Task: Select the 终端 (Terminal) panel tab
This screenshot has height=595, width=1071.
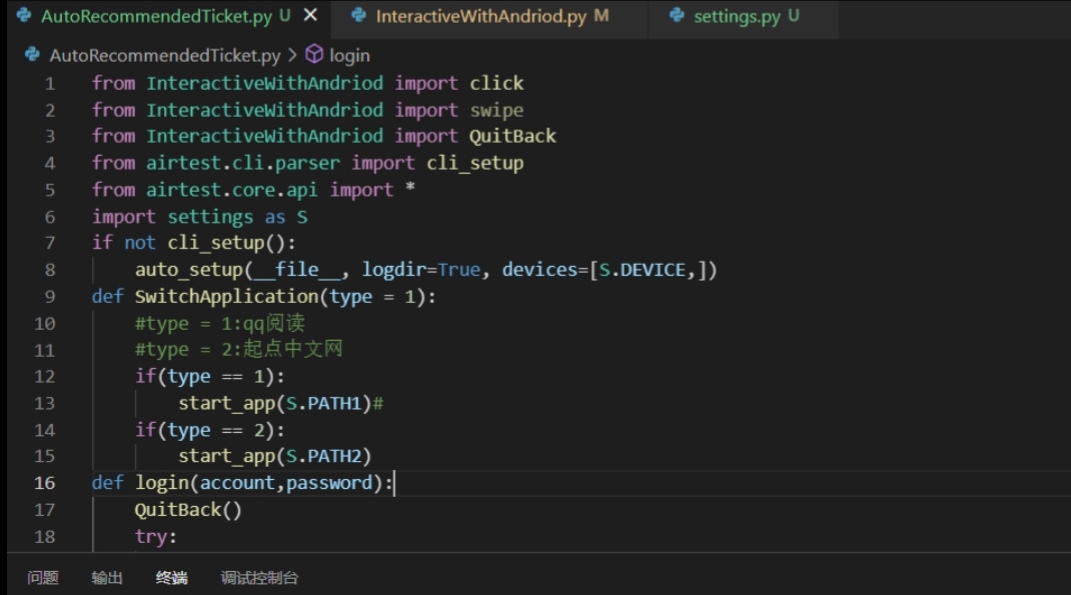Action: (x=171, y=578)
